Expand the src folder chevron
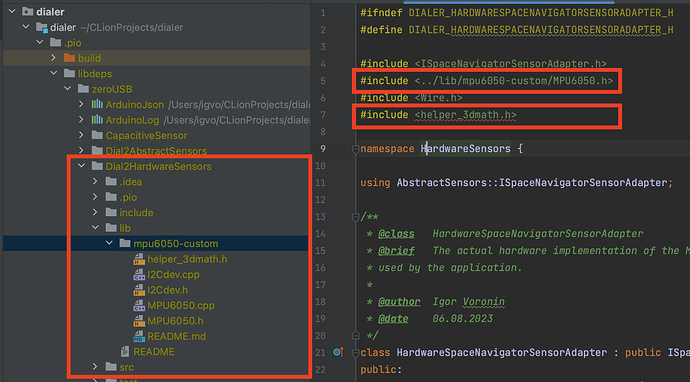 pyautogui.click(x=95, y=367)
